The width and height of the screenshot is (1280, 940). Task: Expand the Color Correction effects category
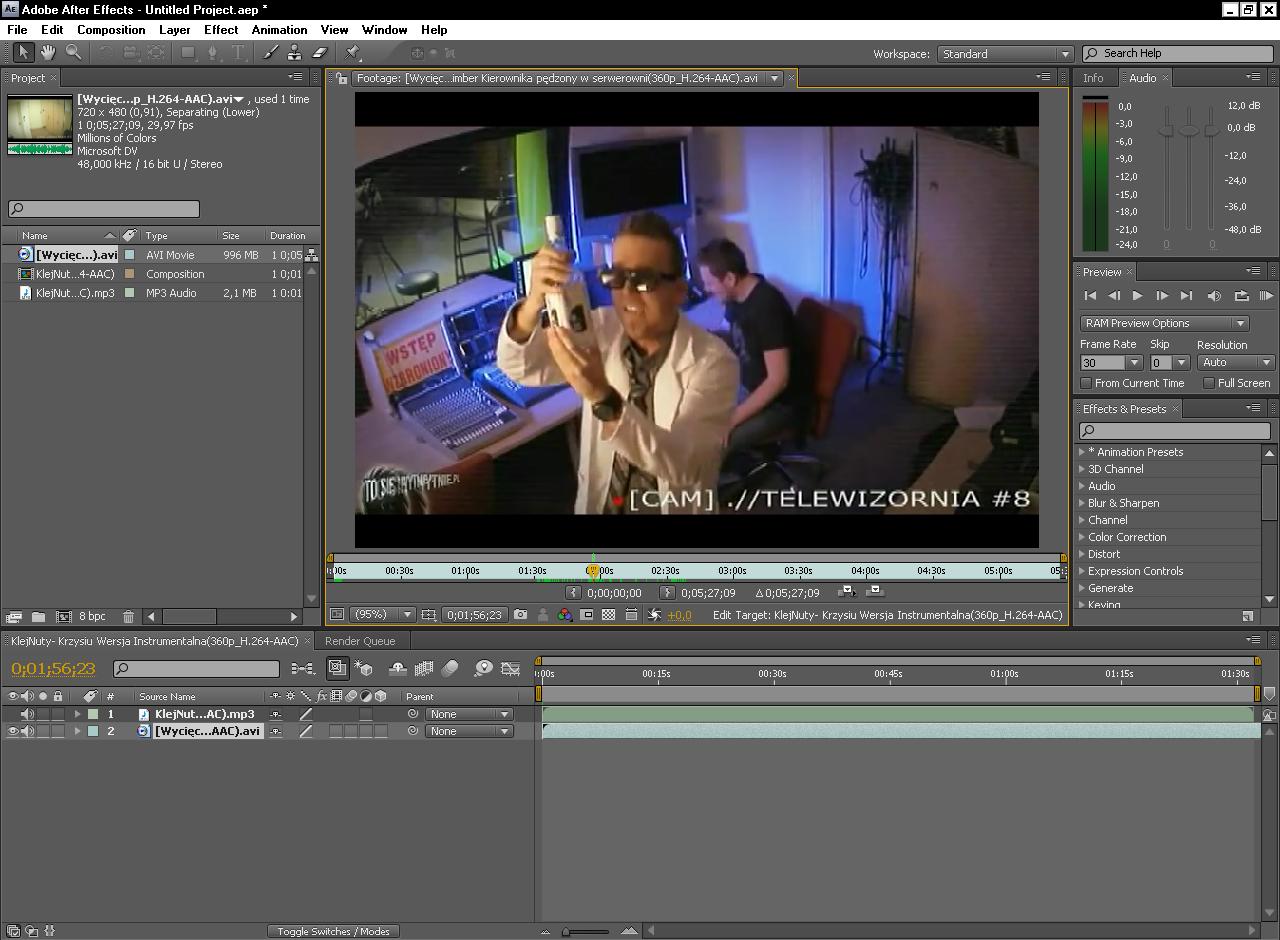1082,537
